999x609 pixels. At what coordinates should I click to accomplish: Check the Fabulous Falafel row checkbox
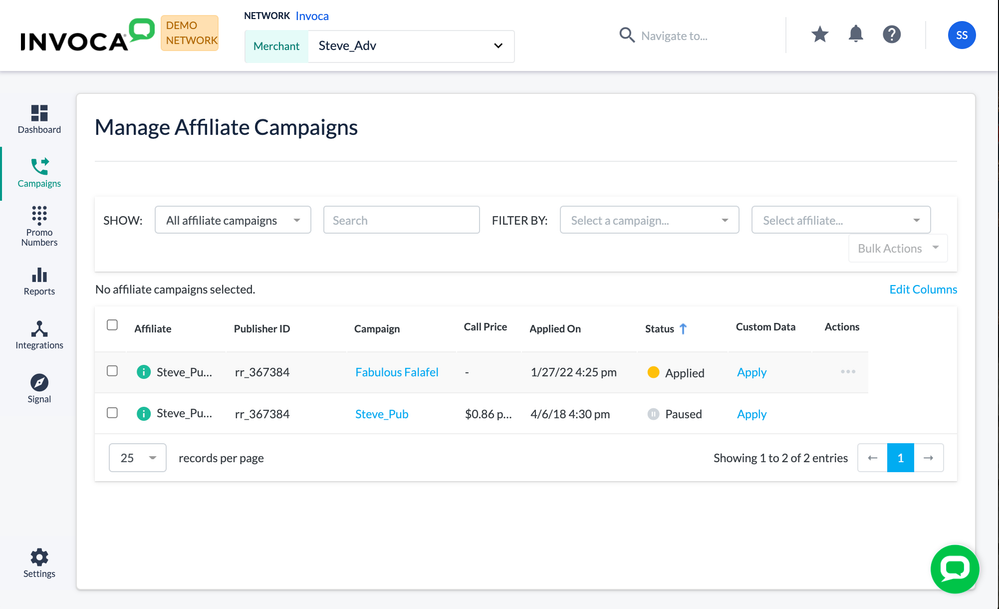pyautogui.click(x=112, y=371)
